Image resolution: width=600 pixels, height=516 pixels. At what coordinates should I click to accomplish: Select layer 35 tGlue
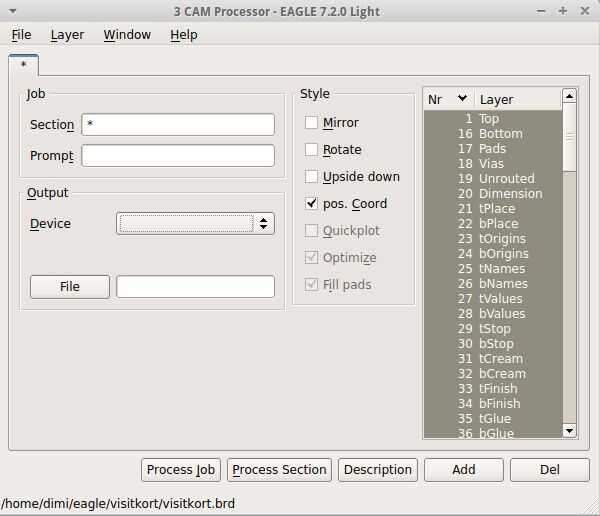coord(493,418)
